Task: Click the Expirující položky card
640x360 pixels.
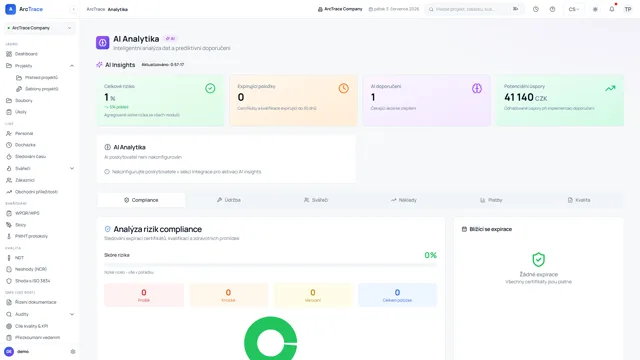Action: 293,100
